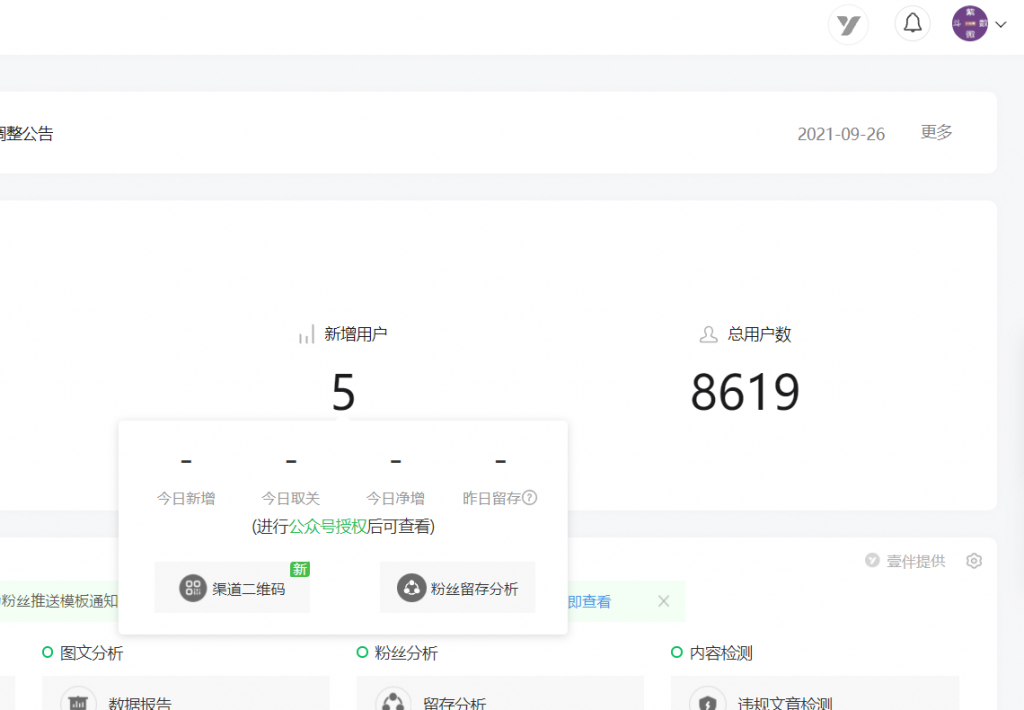The image size is (1024, 710).
Task: Click the 公众号授权 link
Action: point(328,526)
